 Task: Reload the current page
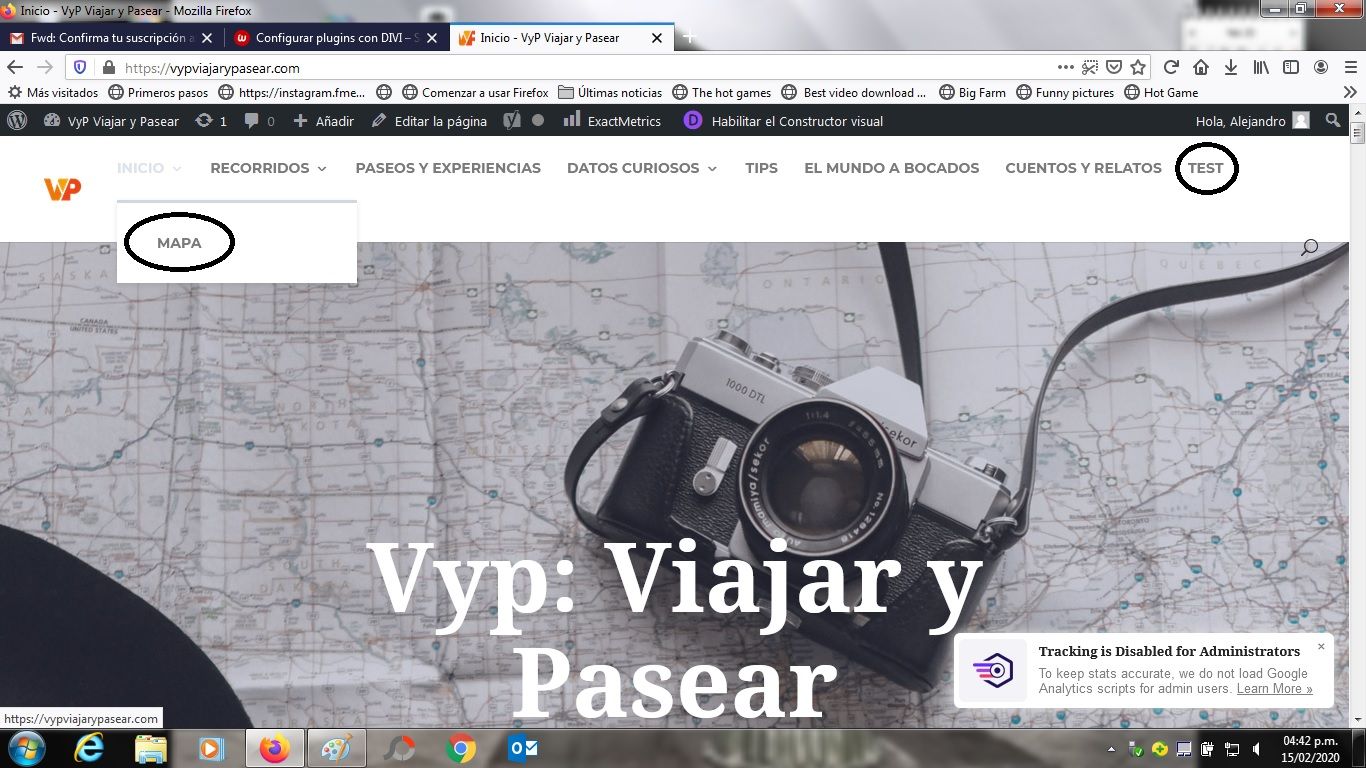[1171, 67]
